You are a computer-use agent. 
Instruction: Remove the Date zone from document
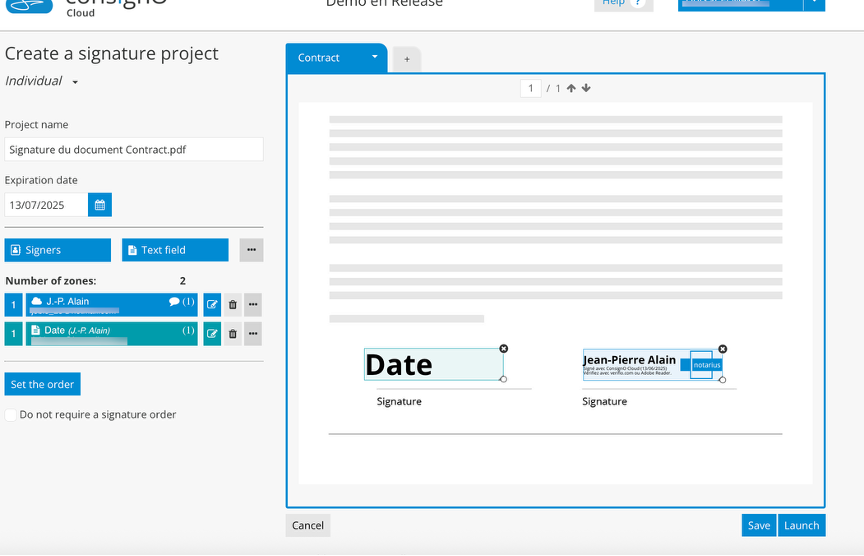point(503,349)
